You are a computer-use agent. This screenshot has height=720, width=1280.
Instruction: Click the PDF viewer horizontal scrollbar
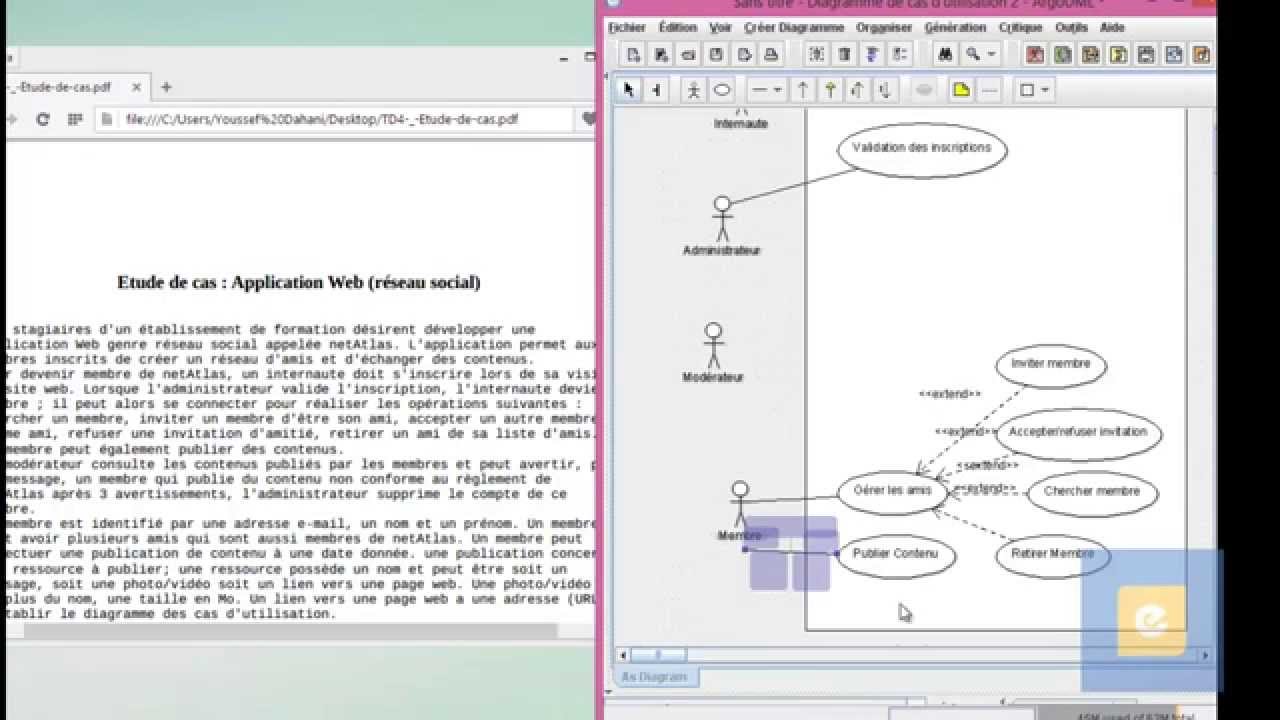click(290, 632)
